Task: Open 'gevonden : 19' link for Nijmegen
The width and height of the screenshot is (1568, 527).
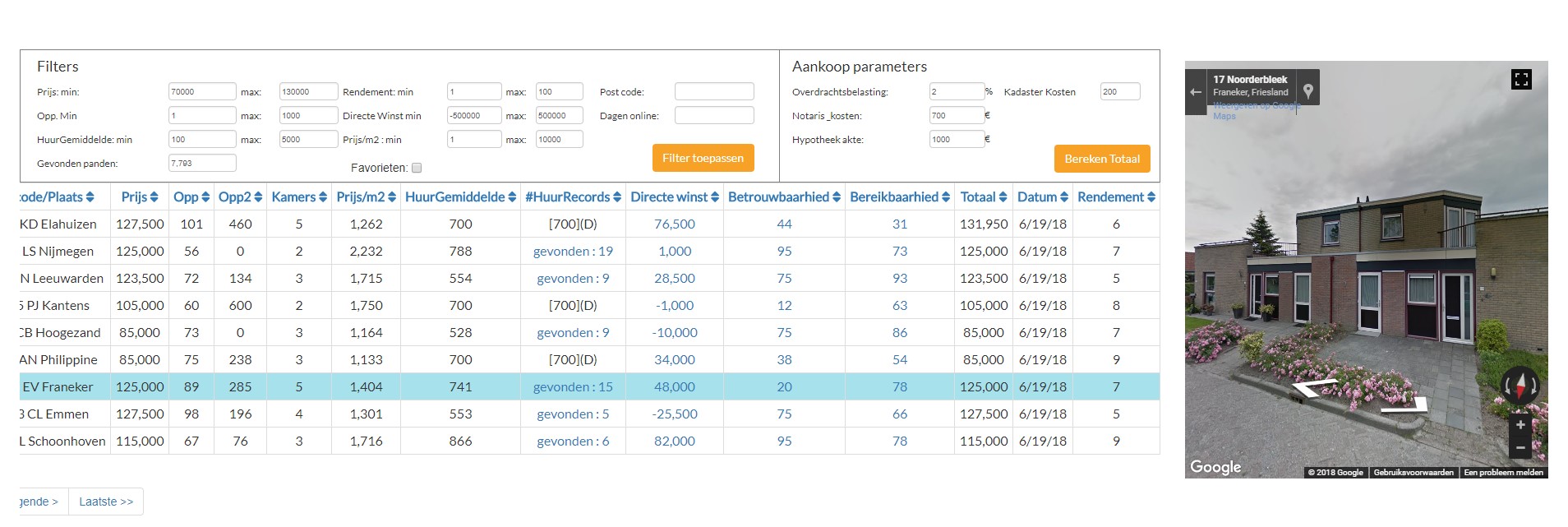Action: [x=573, y=252]
